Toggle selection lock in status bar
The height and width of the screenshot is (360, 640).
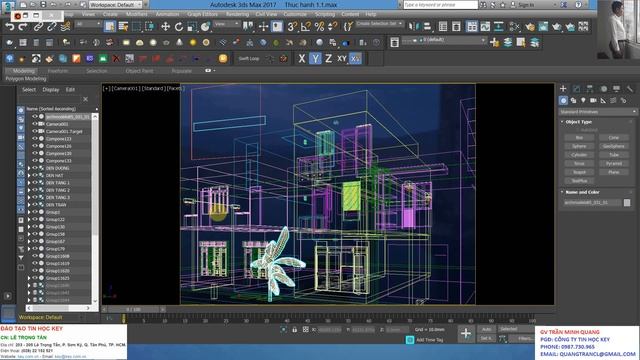click(294, 330)
